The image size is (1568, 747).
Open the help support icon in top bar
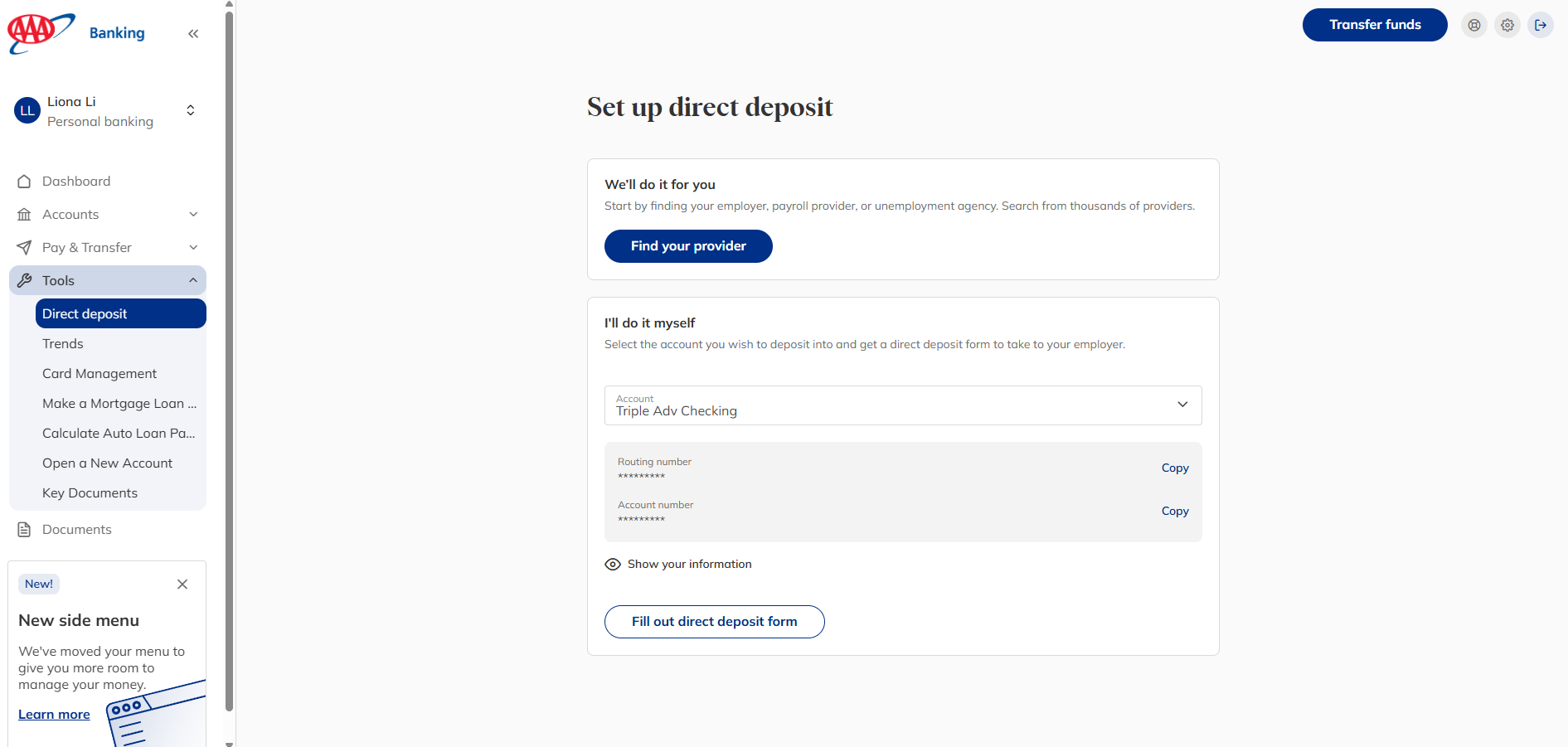tap(1474, 25)
